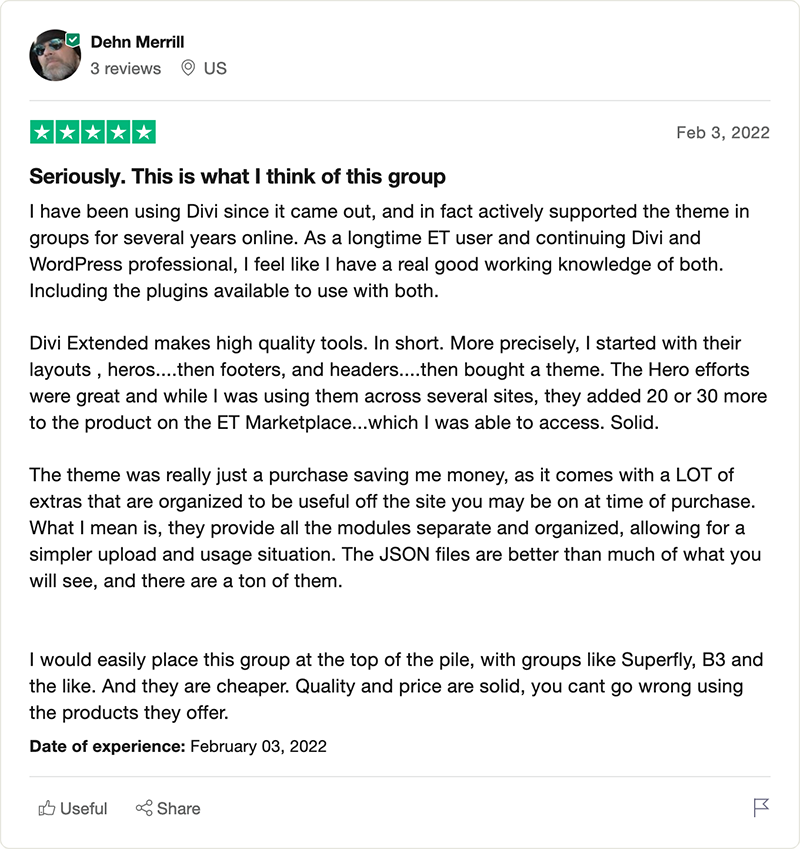
Task: Click the Share network icon
Action: coord(144,808)
